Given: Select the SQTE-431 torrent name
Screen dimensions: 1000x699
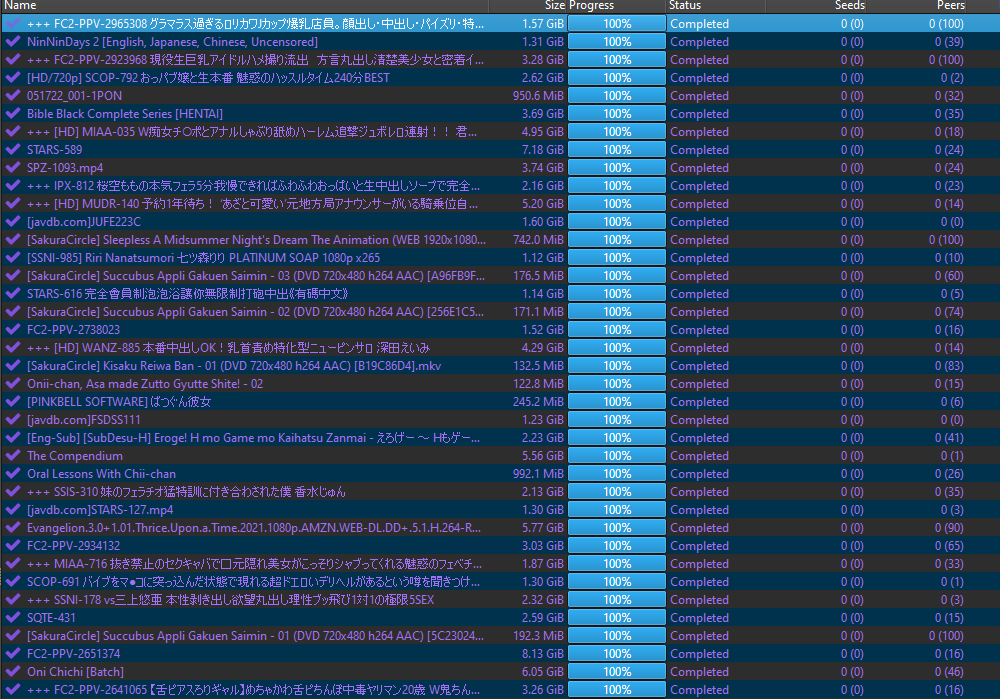Looking at the screenshot, I should point(51,618).
